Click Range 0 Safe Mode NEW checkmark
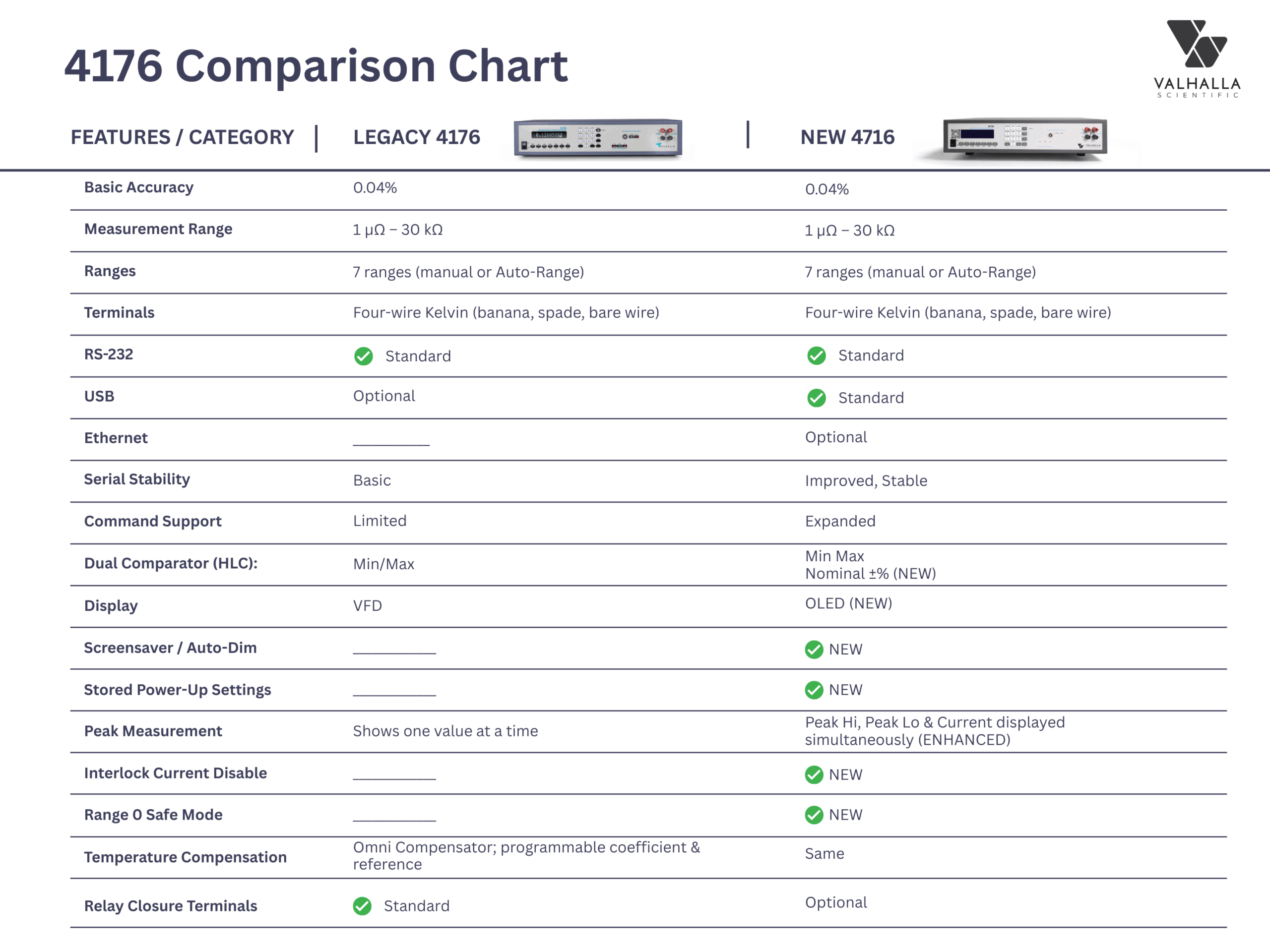The image size is (1270, 952). tap(814, 815)
